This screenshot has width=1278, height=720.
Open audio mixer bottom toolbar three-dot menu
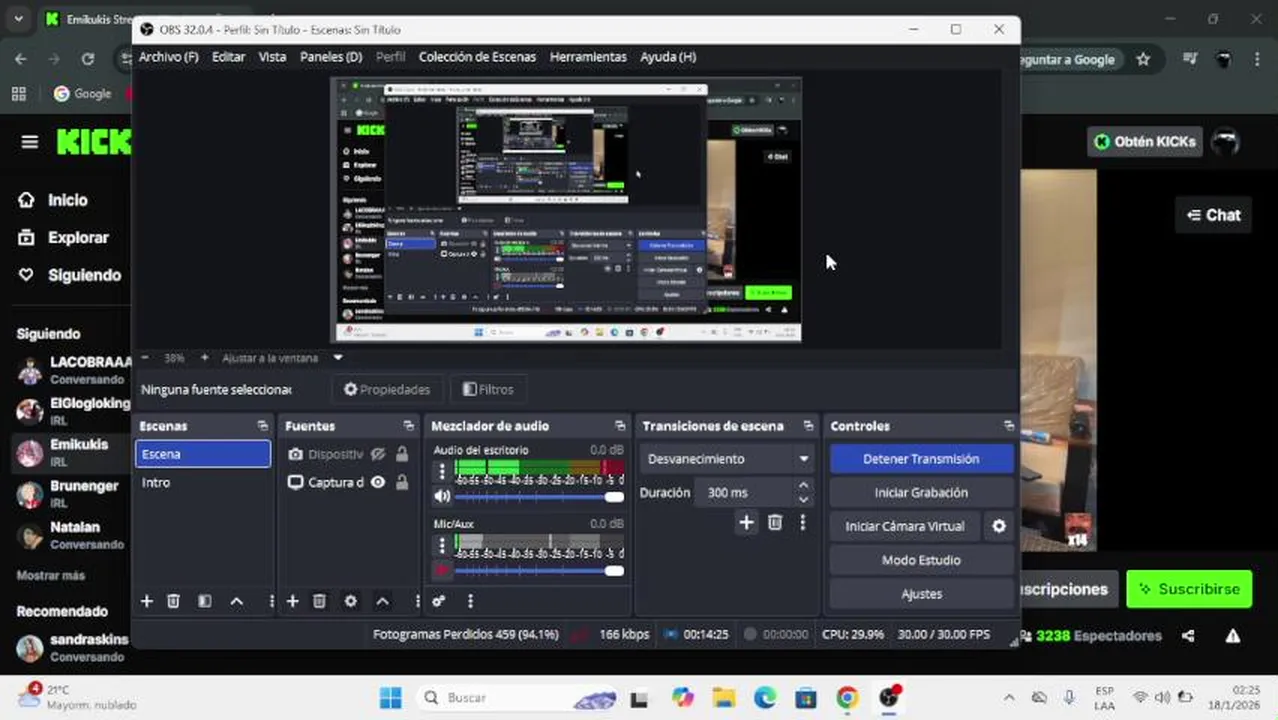[470, 601]
